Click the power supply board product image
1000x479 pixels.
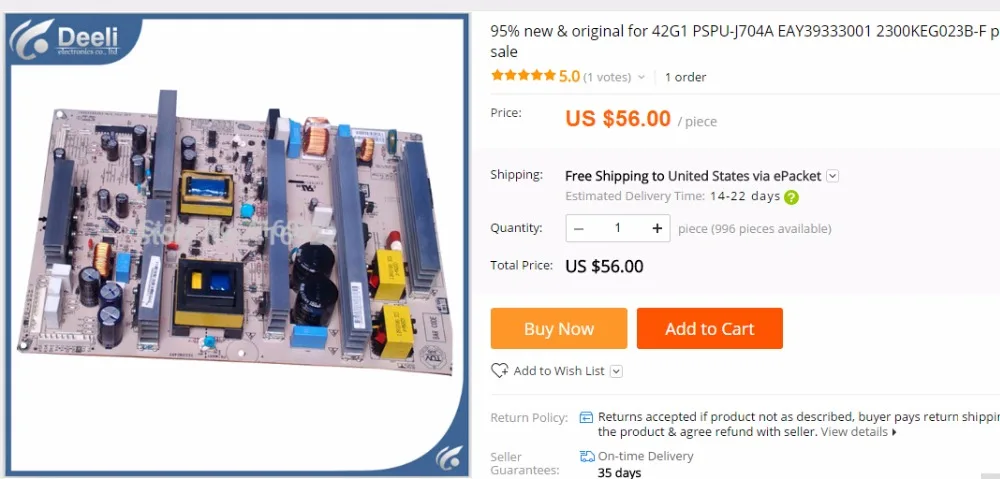tap(236, 242)
